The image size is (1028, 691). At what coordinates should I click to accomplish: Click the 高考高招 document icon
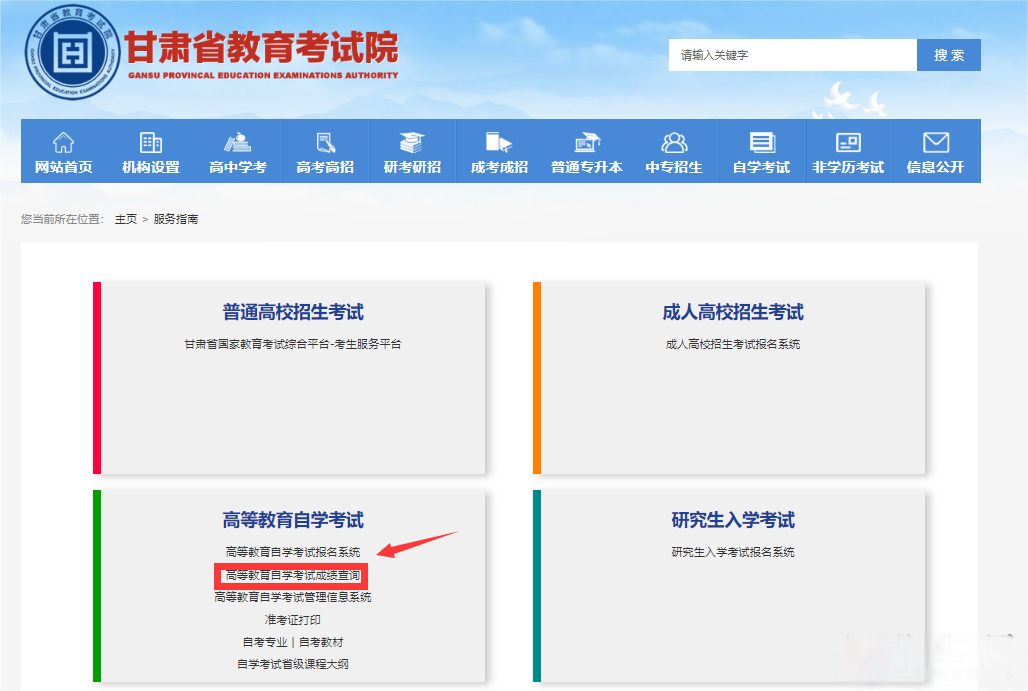[325, 142]
